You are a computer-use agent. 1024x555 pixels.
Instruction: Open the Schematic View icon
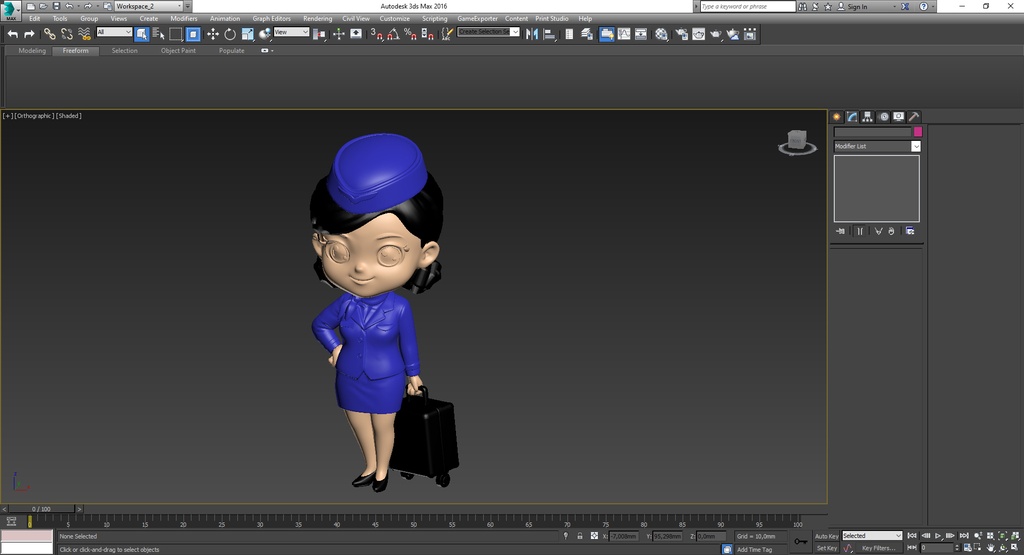coord(641,34)
